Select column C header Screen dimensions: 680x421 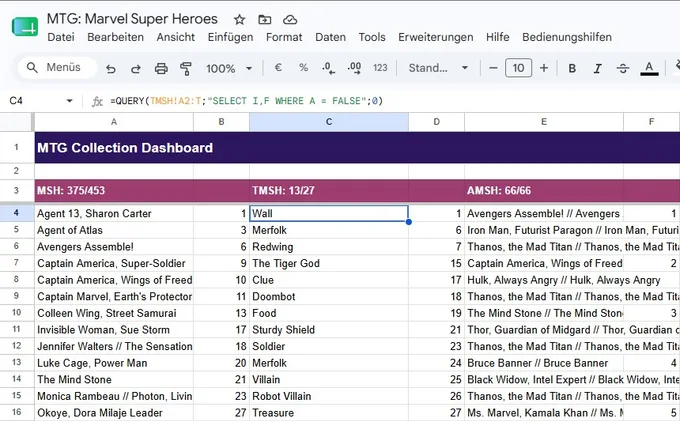tap(329, 122)
